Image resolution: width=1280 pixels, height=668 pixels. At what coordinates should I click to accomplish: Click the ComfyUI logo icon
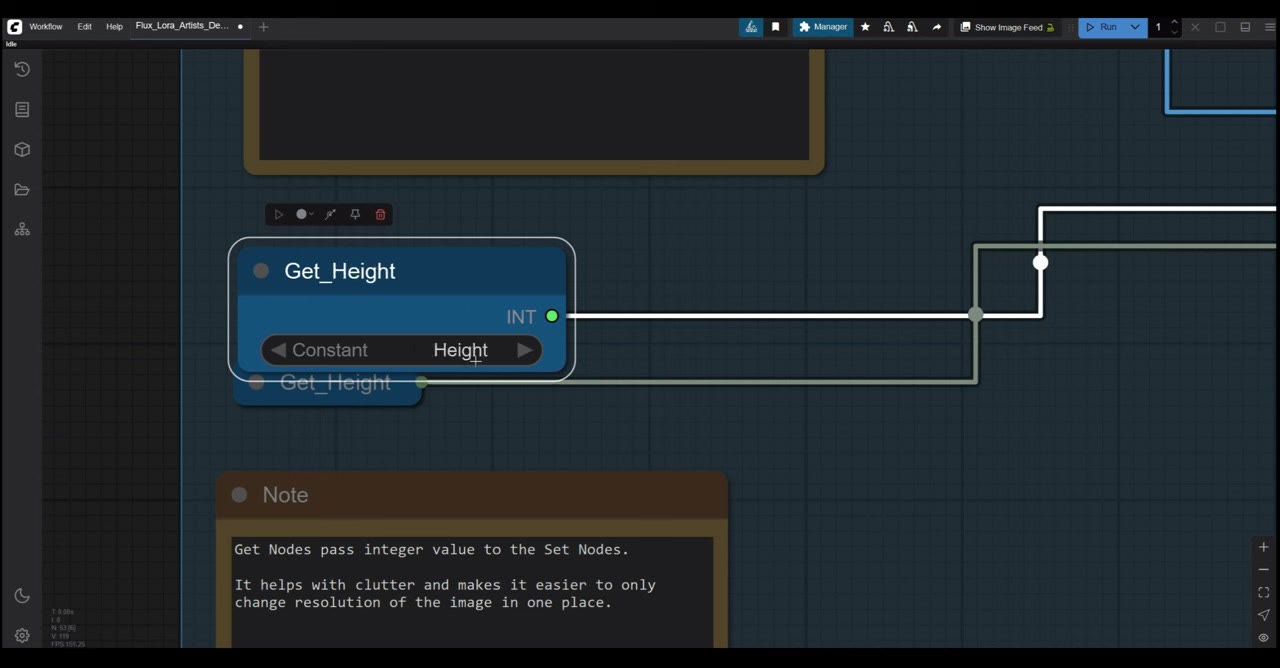point(14,27)
